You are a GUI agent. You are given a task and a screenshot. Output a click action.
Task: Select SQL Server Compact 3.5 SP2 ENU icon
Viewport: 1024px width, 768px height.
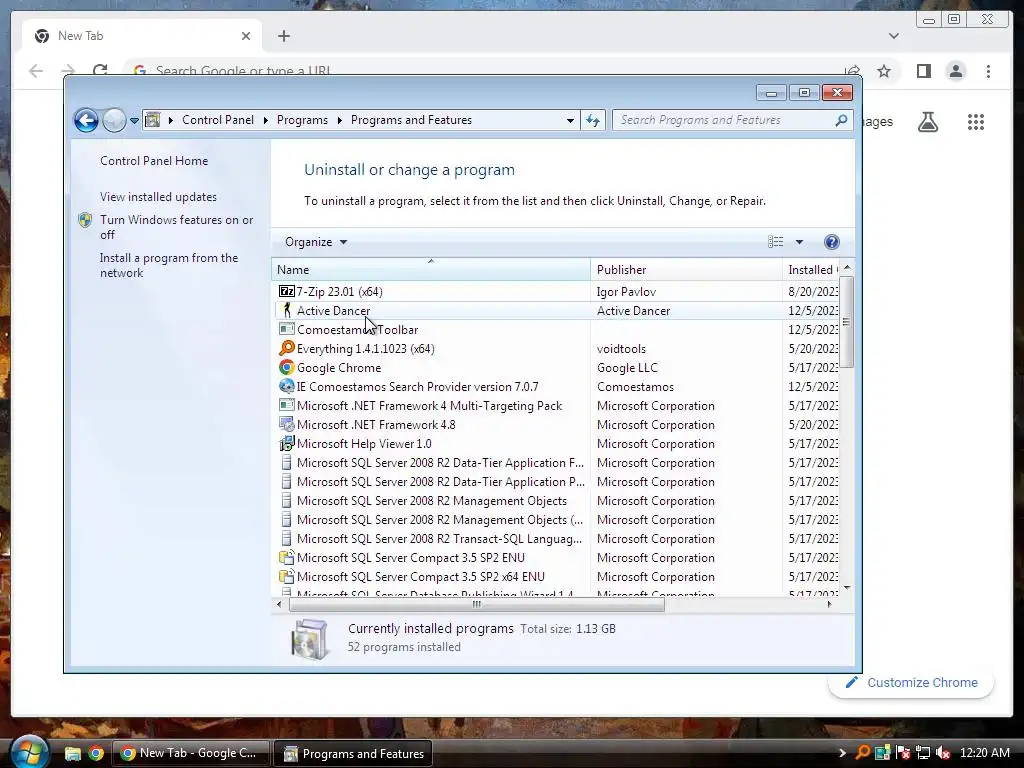tap(286, 558)
